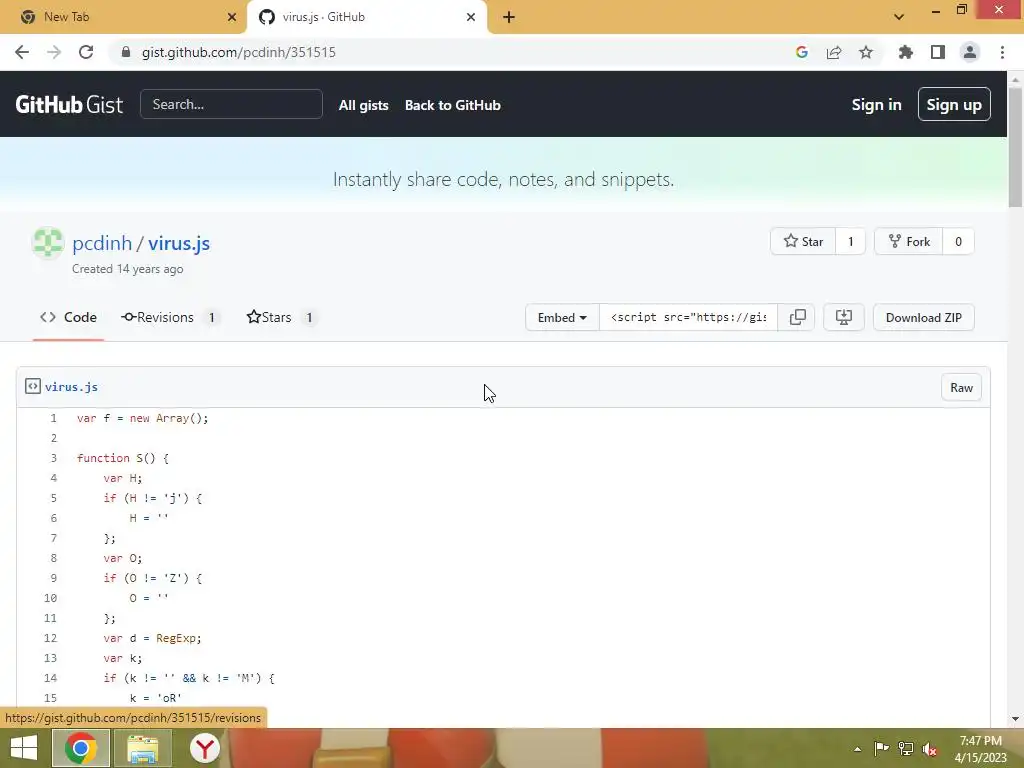Click the network tray icon
This screenshot has height=768, width=1024.
(906, 748)
